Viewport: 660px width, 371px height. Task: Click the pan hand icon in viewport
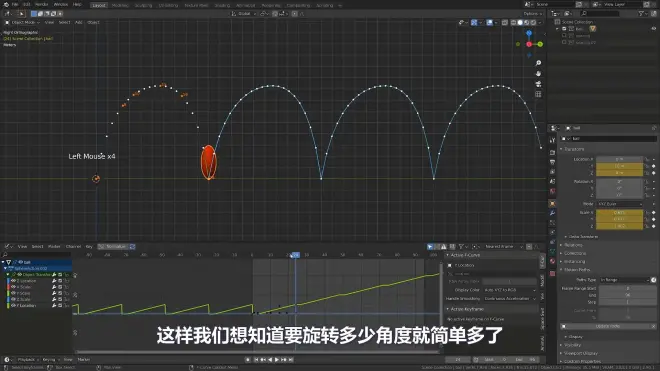click(x=538, y=73)
